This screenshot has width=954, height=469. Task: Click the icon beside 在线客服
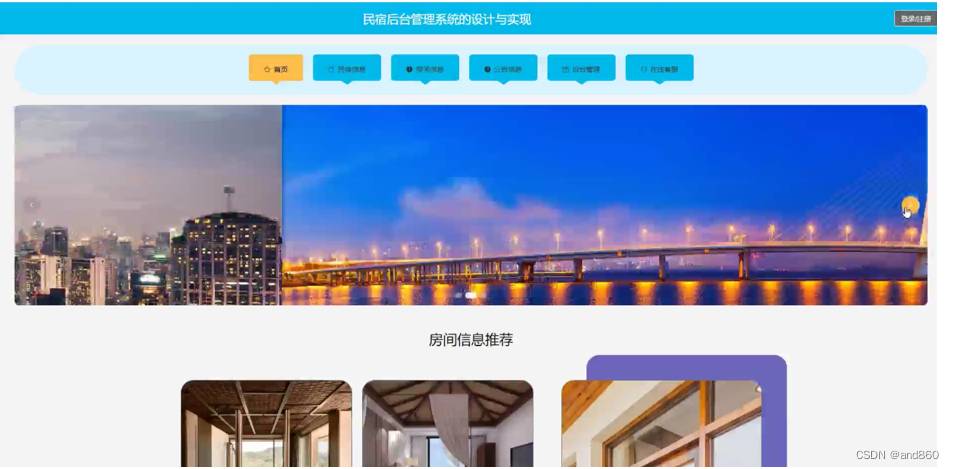[x=644, y=69]
